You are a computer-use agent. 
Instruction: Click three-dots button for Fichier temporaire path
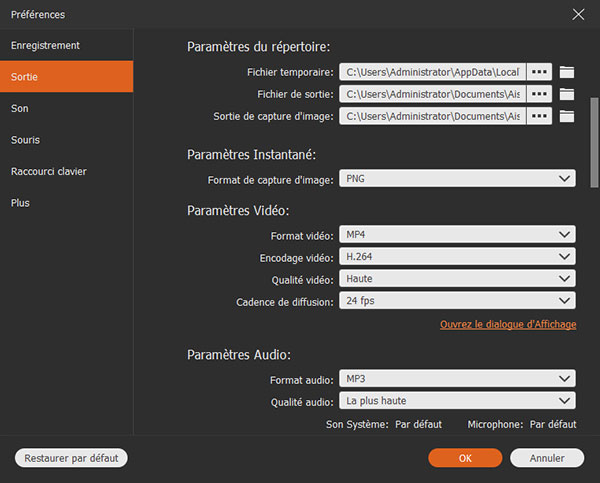click(540, 72)
